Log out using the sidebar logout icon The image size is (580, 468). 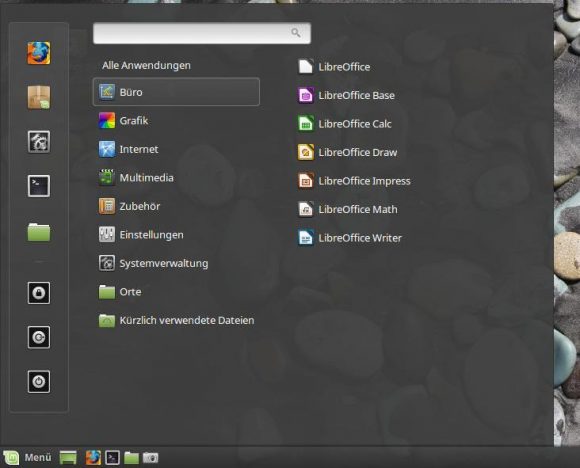coord(39,337)
